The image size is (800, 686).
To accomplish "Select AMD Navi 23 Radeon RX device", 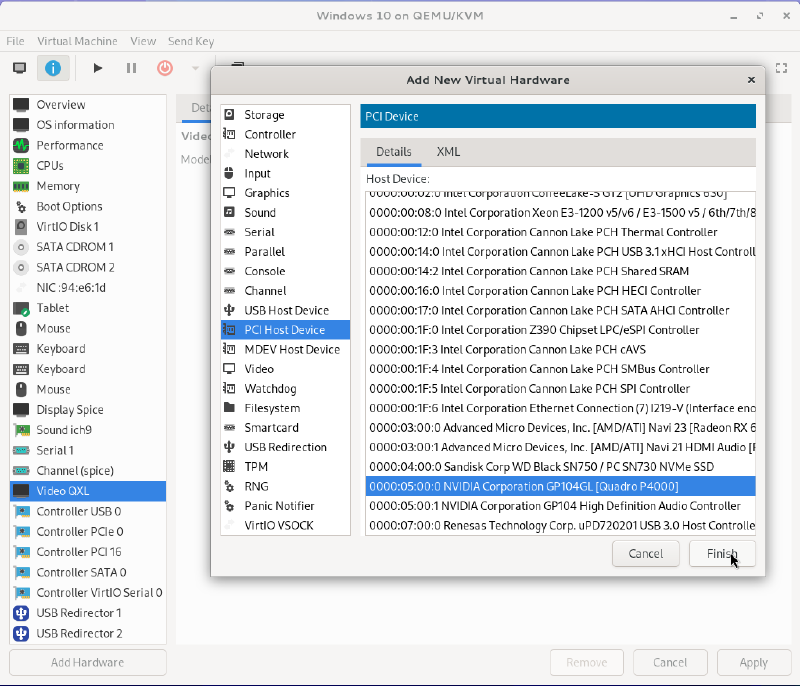I will coord(560,428).
